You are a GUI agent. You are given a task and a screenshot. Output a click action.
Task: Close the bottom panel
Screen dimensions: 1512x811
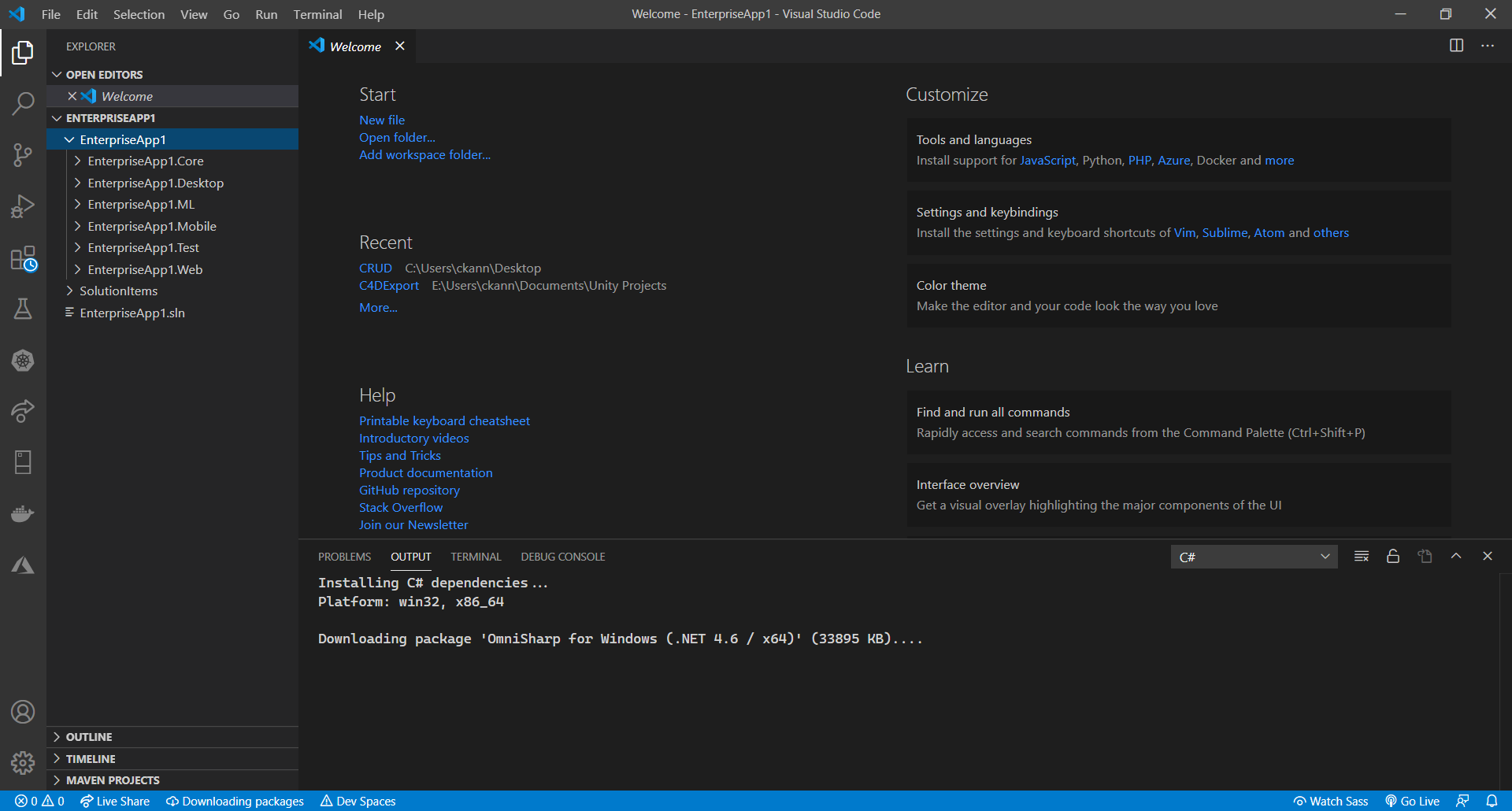tap(1488, 557)
